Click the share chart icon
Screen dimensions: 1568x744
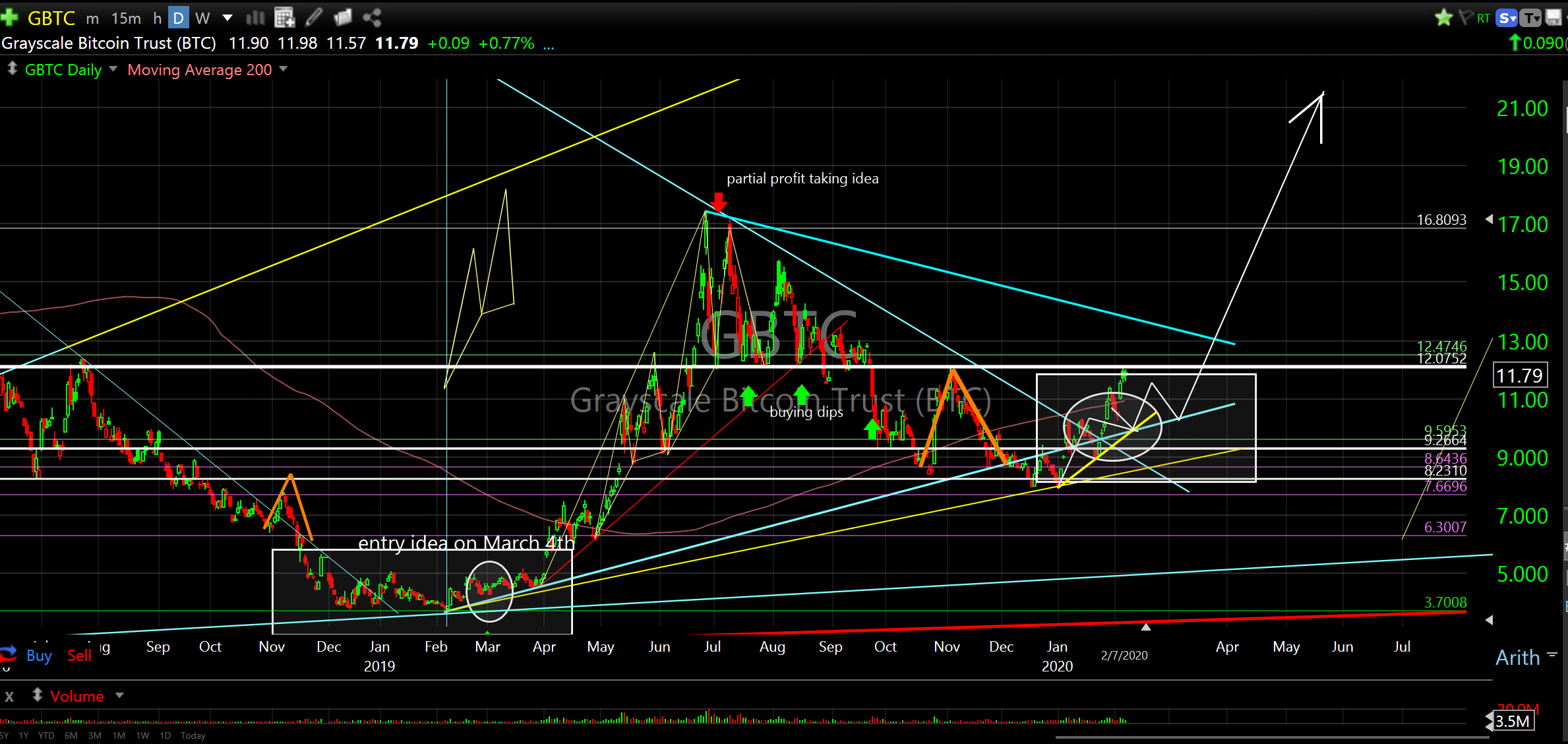(372, 18)
